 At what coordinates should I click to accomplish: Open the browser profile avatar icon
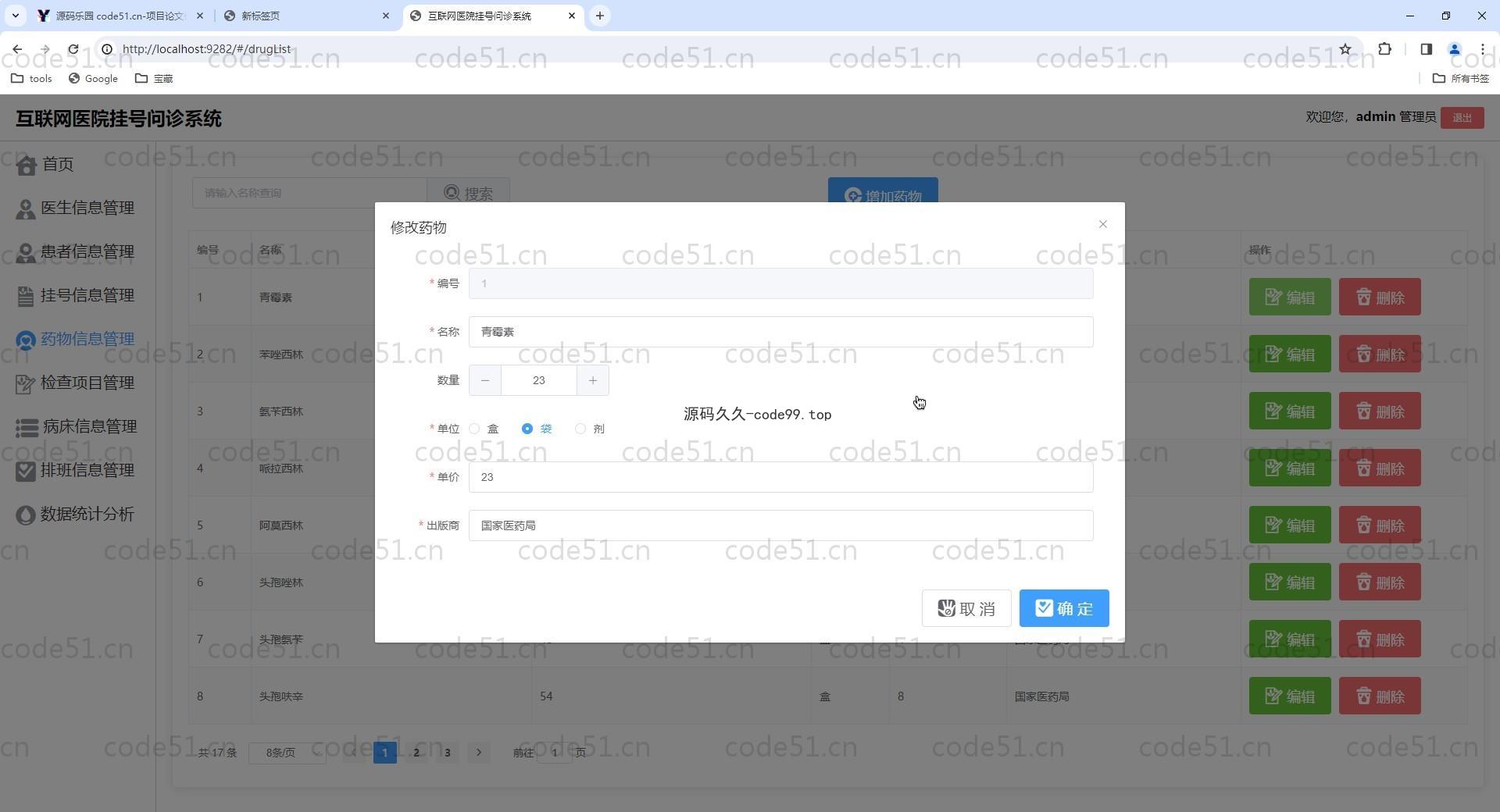point(1455,49)
